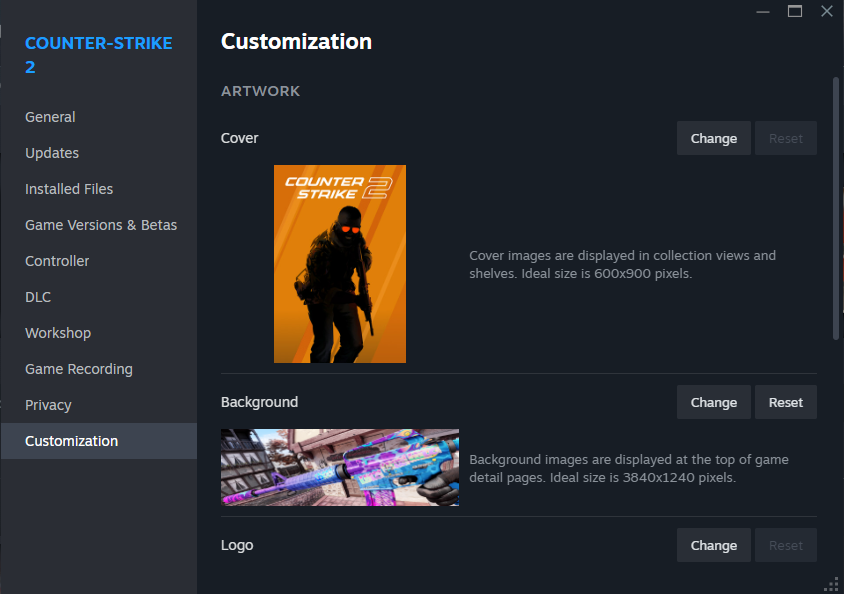The image size is (844, 594).
Task: Open the Workshop section
Action: tap(58, 333)
